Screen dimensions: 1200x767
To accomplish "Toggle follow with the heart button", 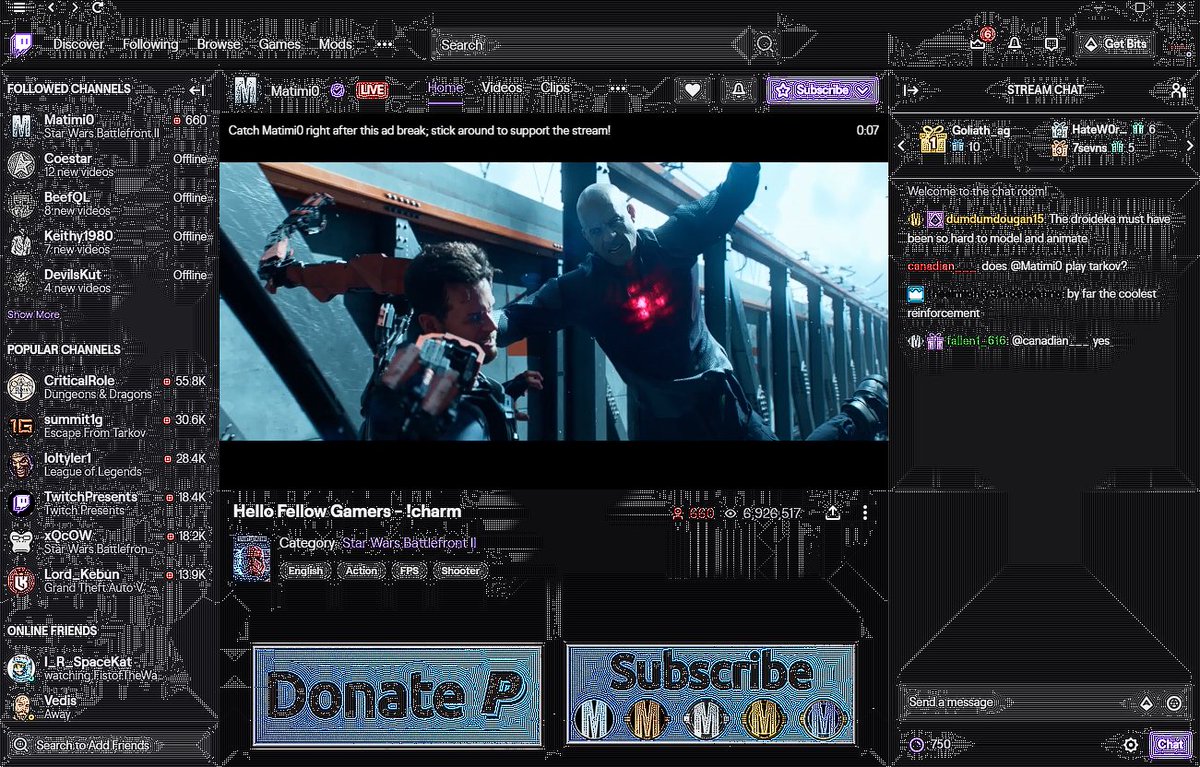I will click(x=693, y=90).
